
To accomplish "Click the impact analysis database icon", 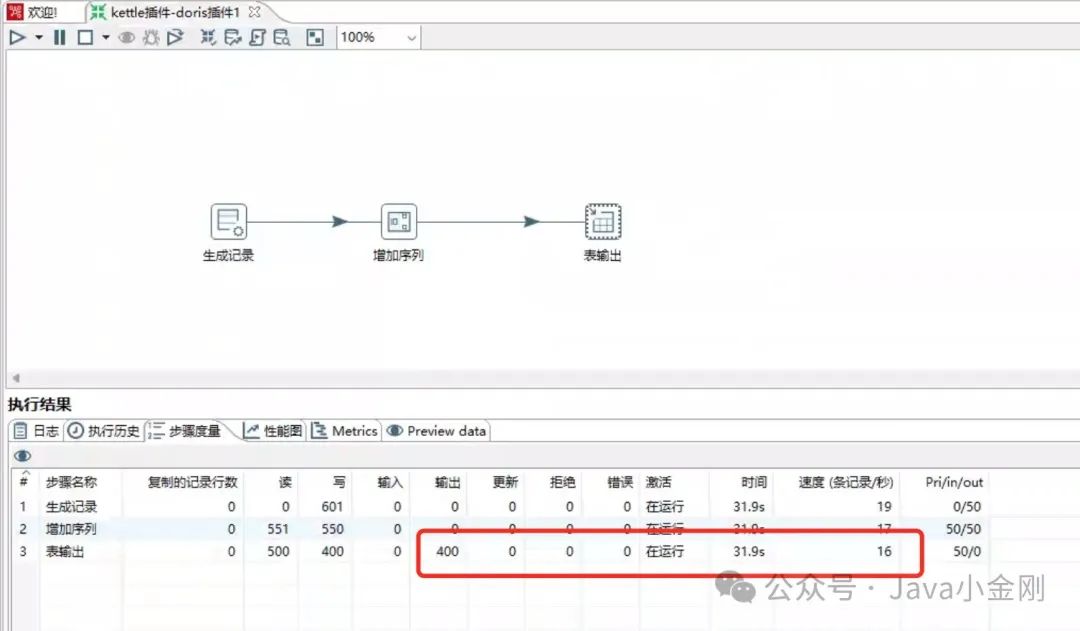I will tap(233, 37).
